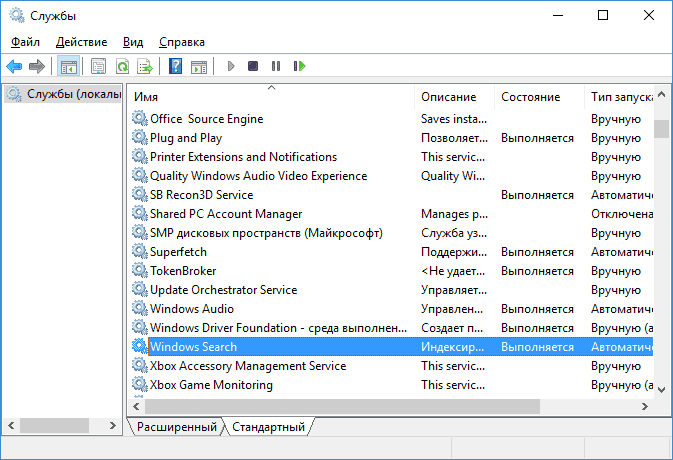Select Службы (локальные) tree node

(x=64, y=94)
